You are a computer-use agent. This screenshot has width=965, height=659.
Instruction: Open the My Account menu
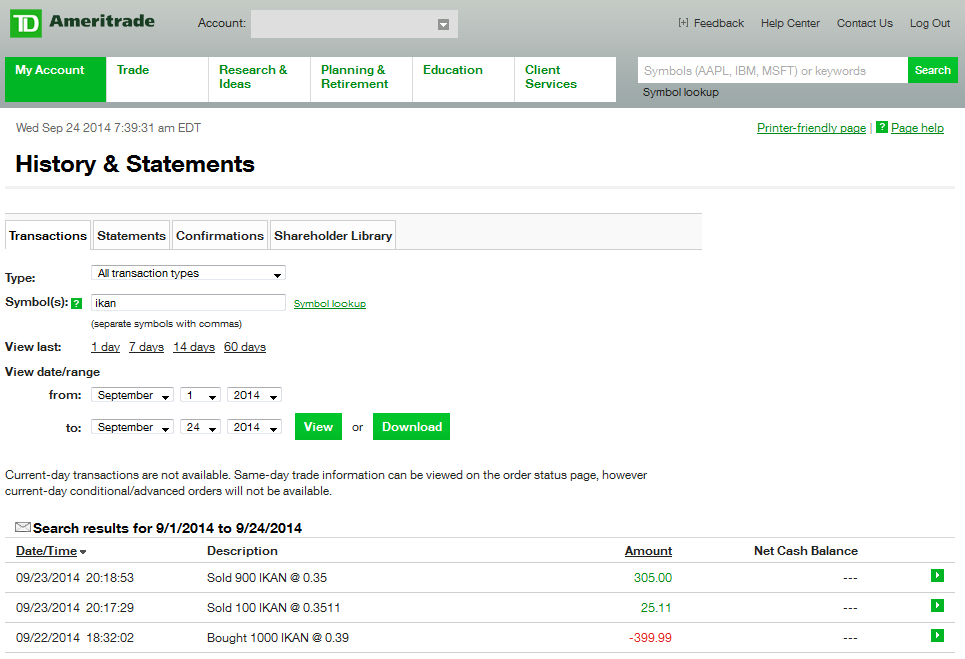click(55, 79)
